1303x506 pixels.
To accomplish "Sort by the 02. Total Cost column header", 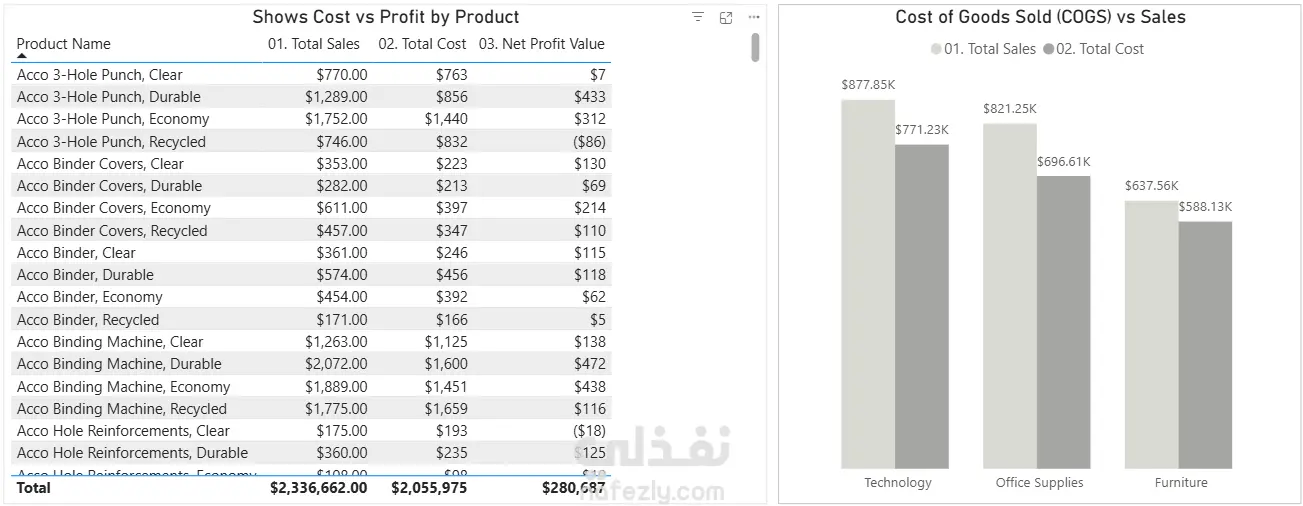I will 422,44.
